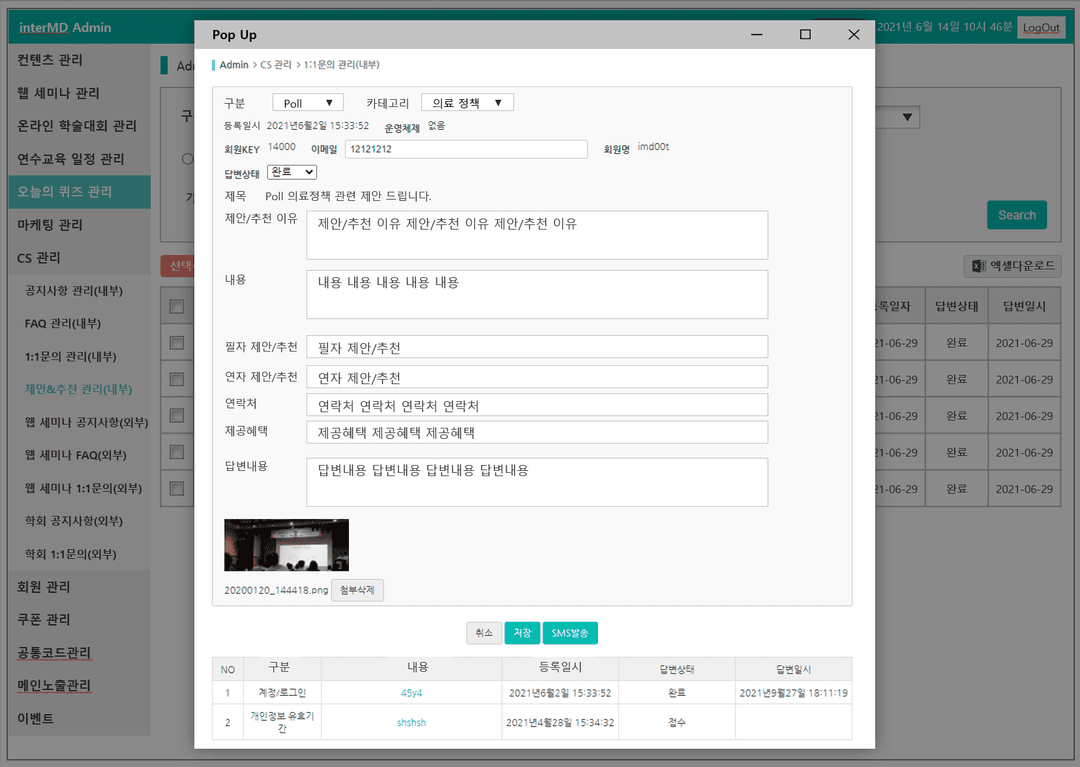Screen dimensions: 1080x767
Task: Click the 이메일 input field
Action: [466, 149]
